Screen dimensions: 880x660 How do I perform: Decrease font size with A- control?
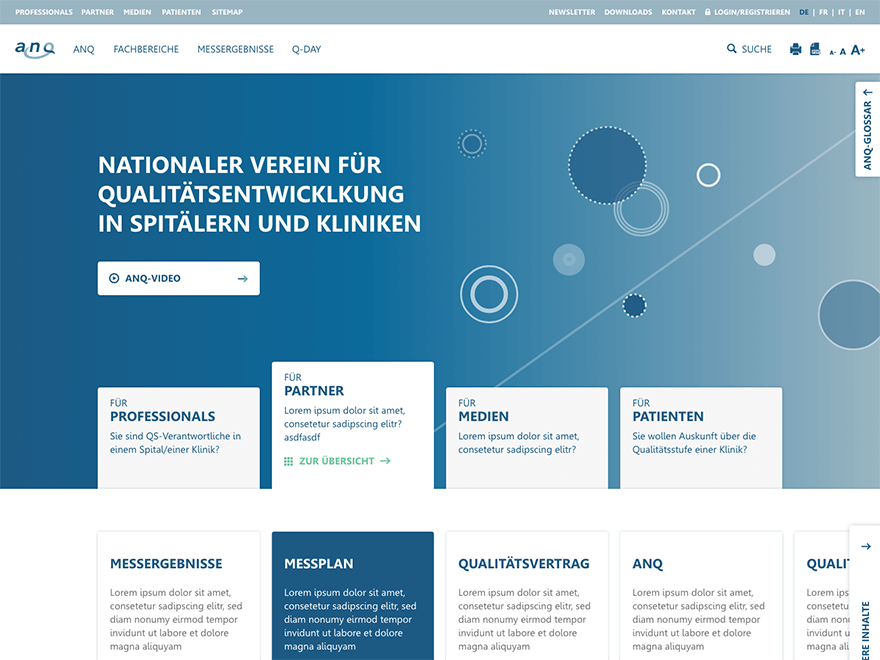(833, 52)
